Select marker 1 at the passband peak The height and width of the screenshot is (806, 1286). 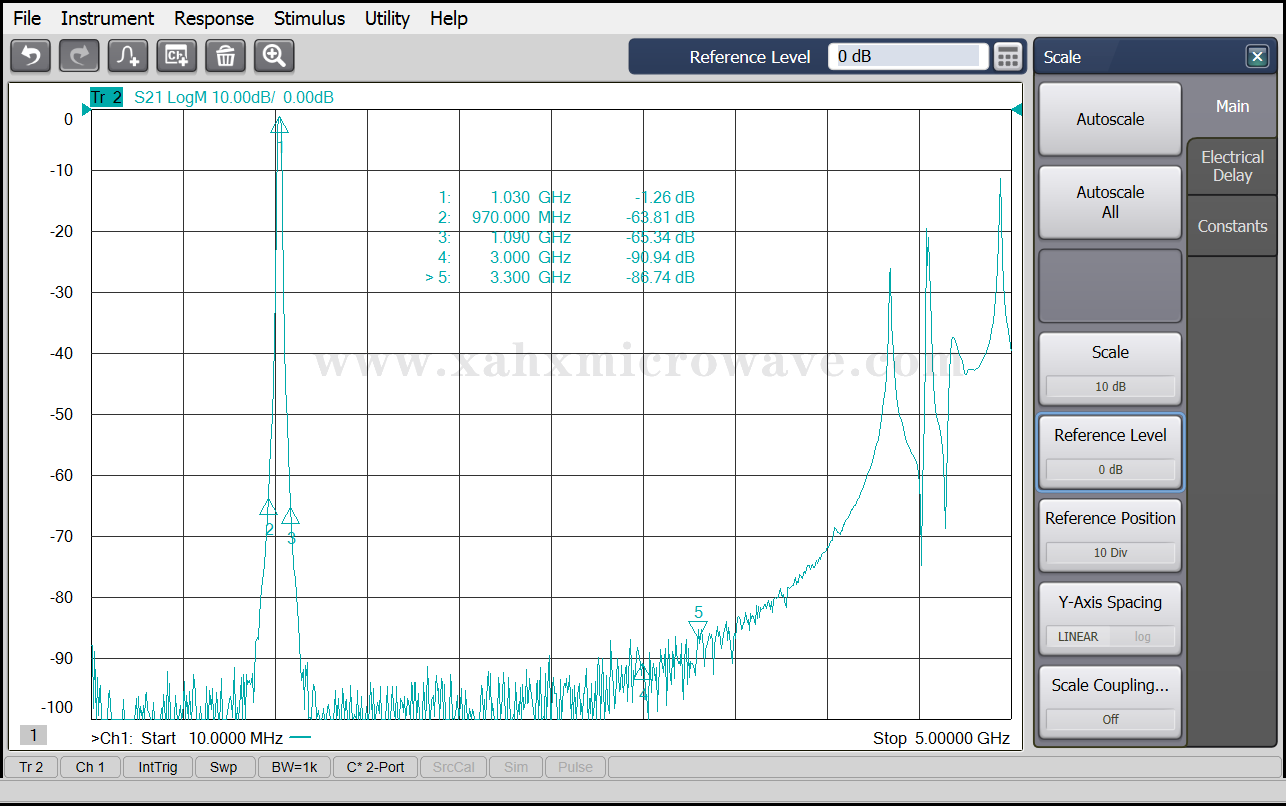[280, 125]
